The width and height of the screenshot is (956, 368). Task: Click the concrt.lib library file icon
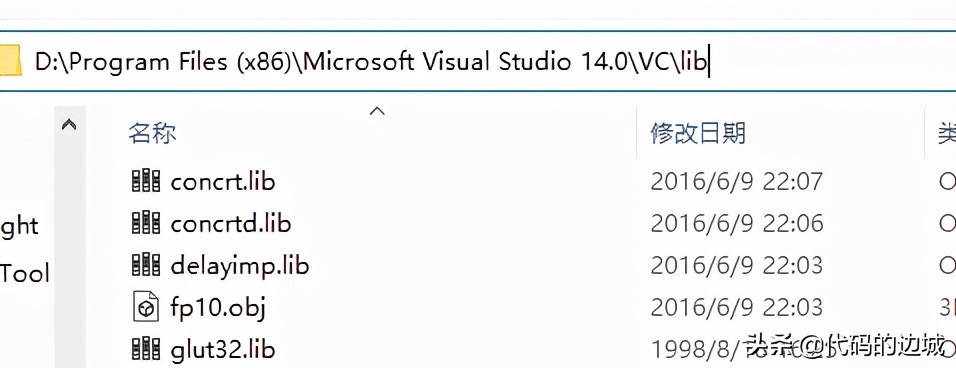tap(146, 181)
